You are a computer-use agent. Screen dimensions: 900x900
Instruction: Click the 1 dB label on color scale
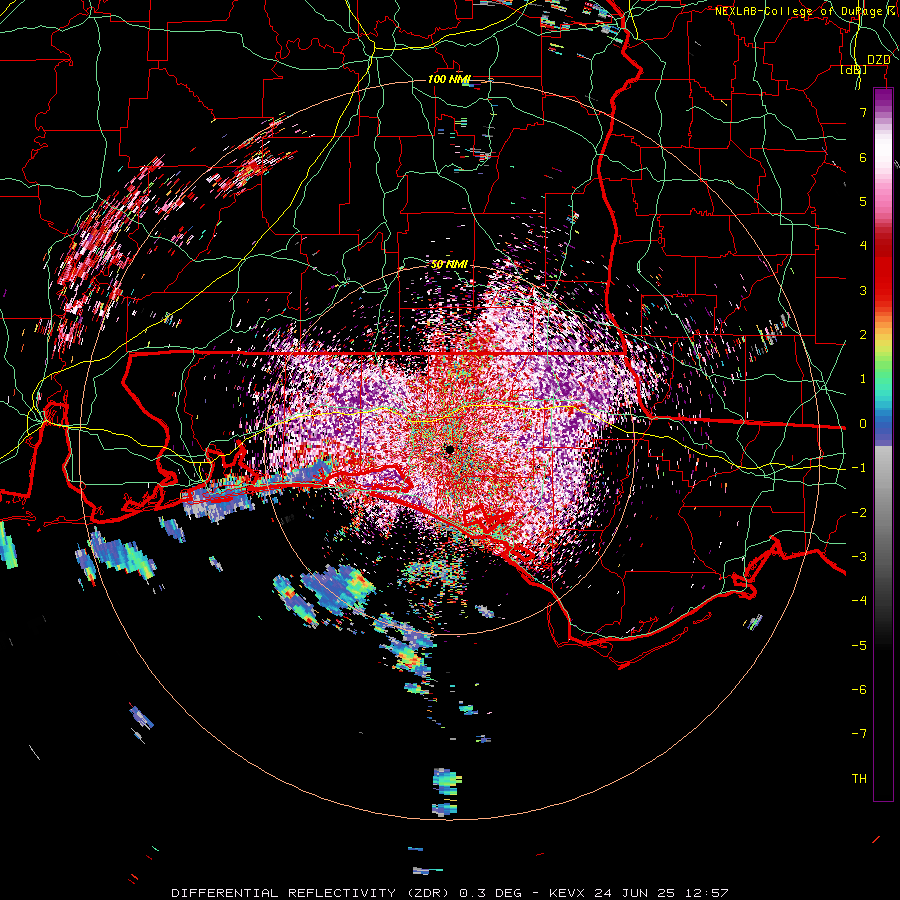coord(863,379)
